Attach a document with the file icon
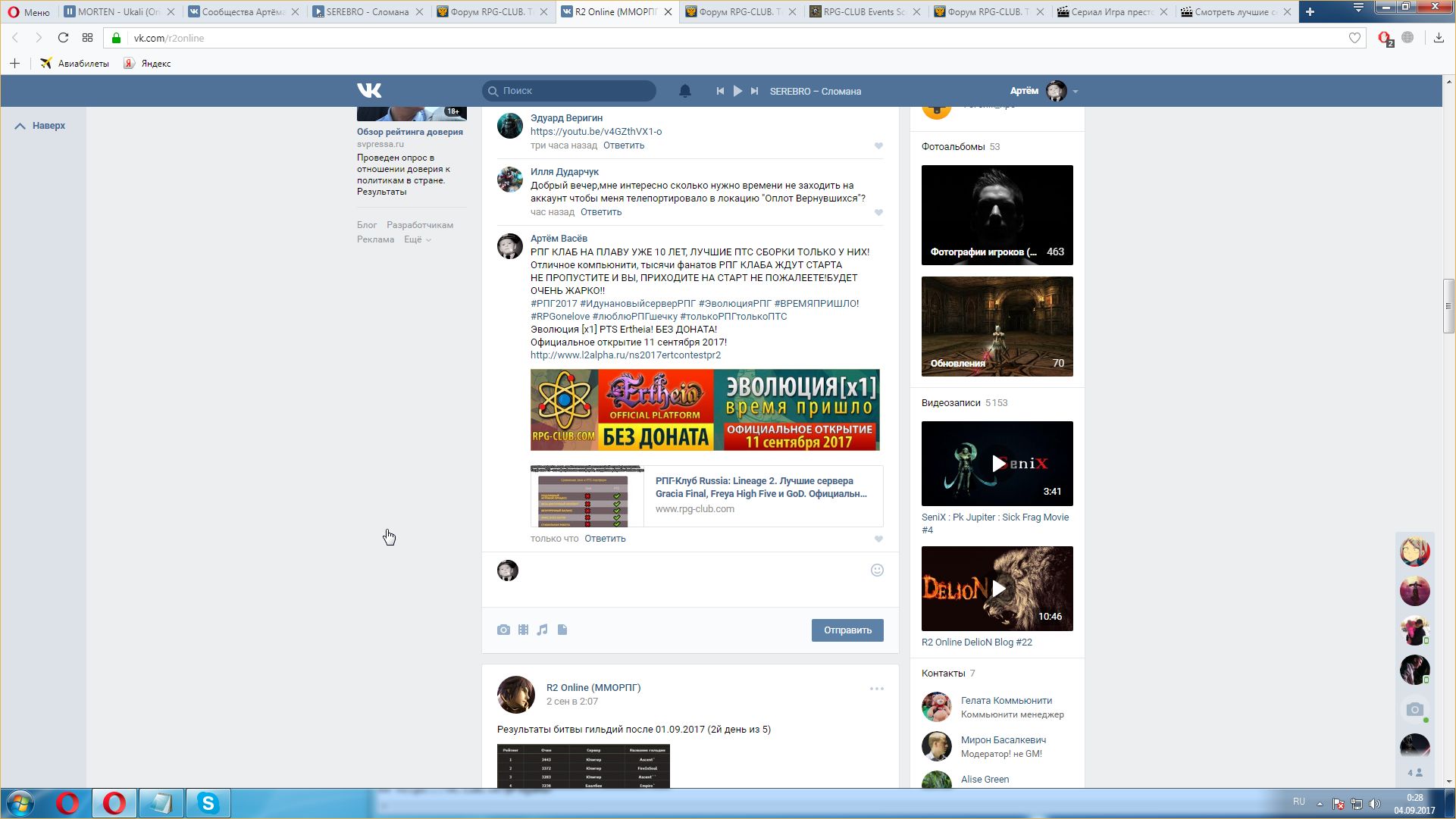The image size is (1456, 819). pos(562,630)
